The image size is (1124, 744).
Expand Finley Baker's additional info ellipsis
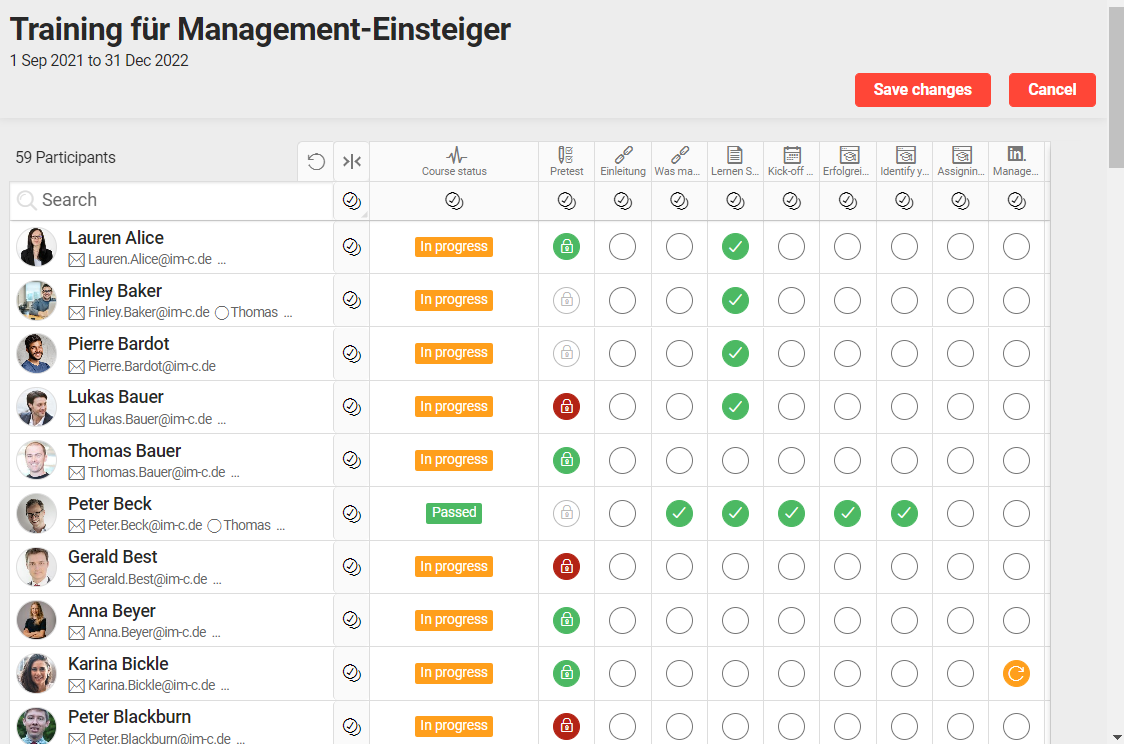coord(287,312)
